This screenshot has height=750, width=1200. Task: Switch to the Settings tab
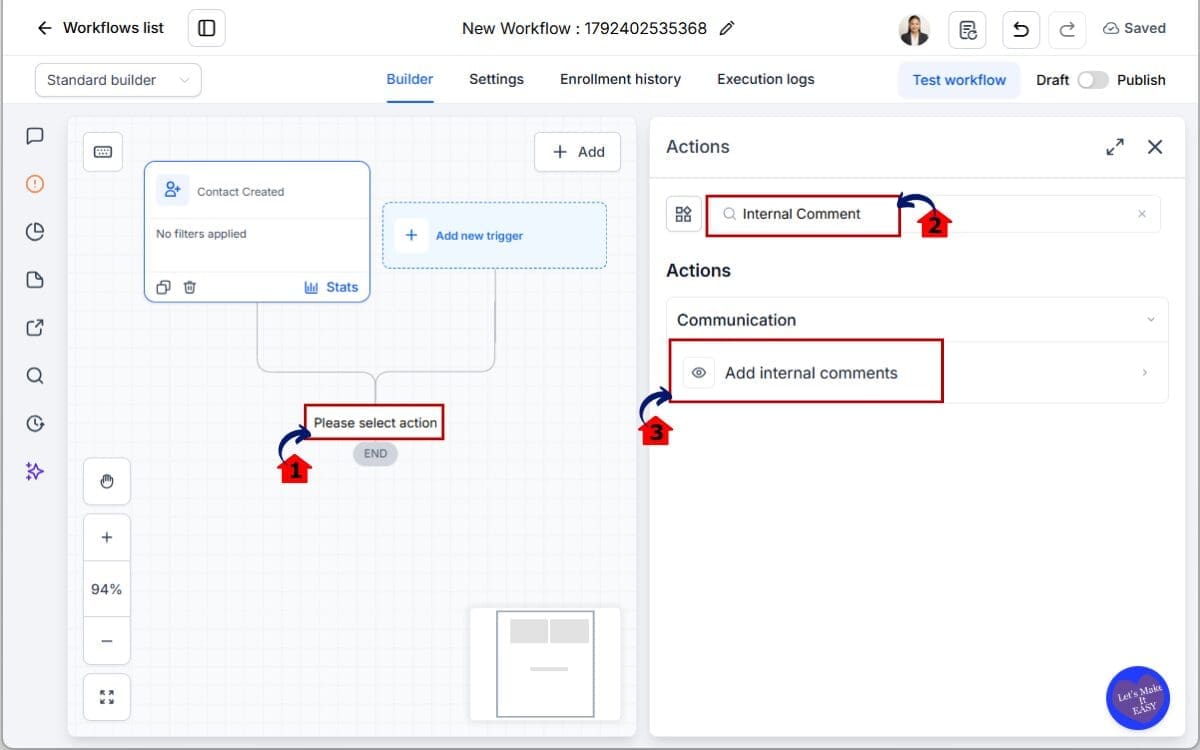[496, 79]
